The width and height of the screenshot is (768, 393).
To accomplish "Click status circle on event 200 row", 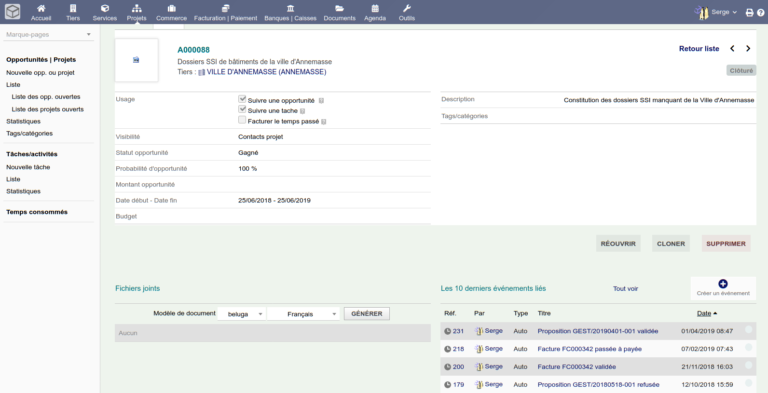I will [748, 365].
